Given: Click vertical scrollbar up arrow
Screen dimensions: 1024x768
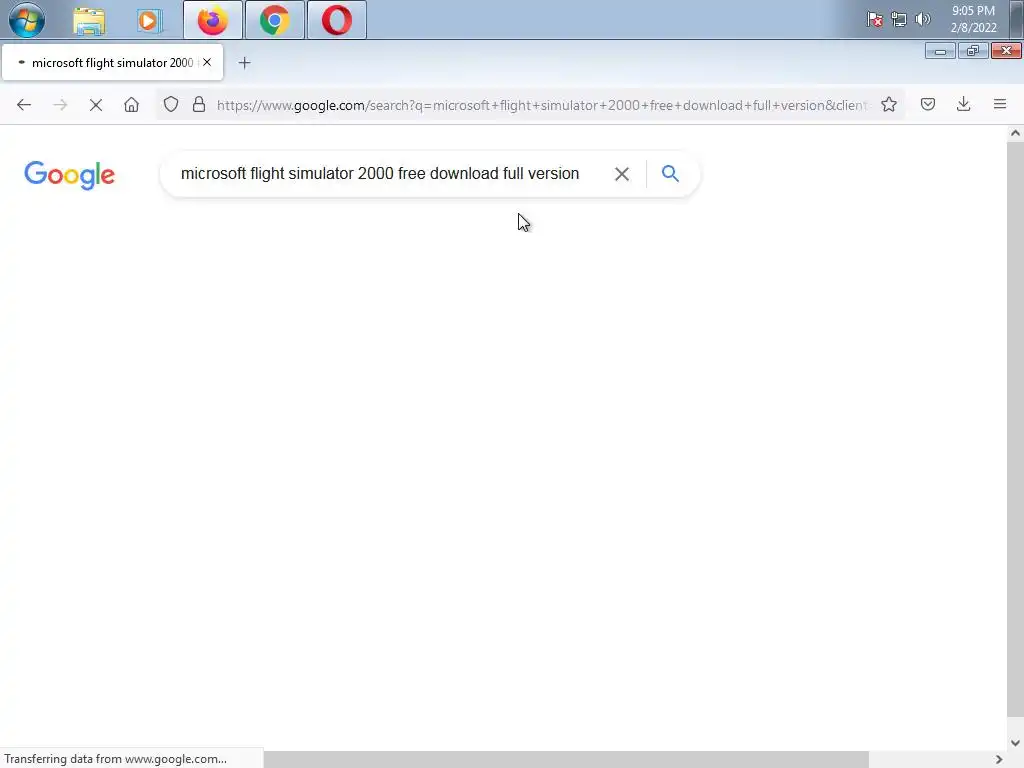Looking at the screenshot, I should click(x=1015, y=133).
